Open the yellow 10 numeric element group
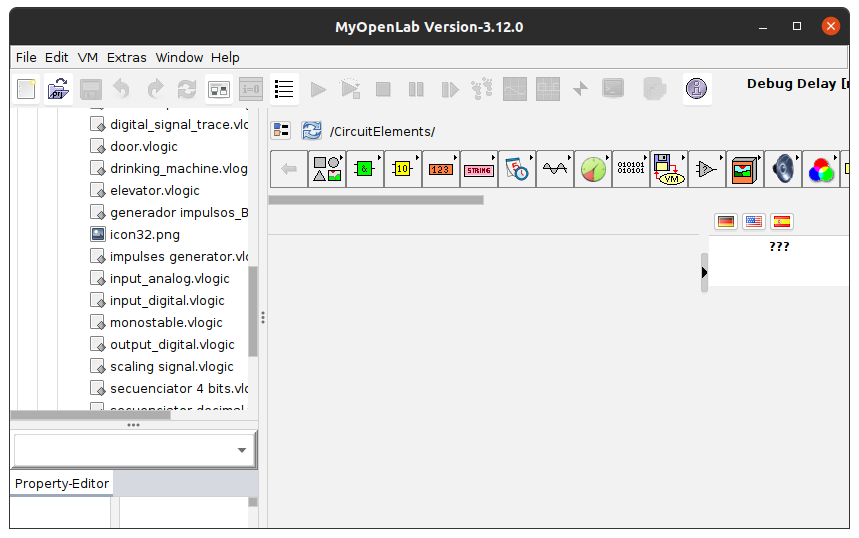Screen dimensions: 859x538 (403, 169)
